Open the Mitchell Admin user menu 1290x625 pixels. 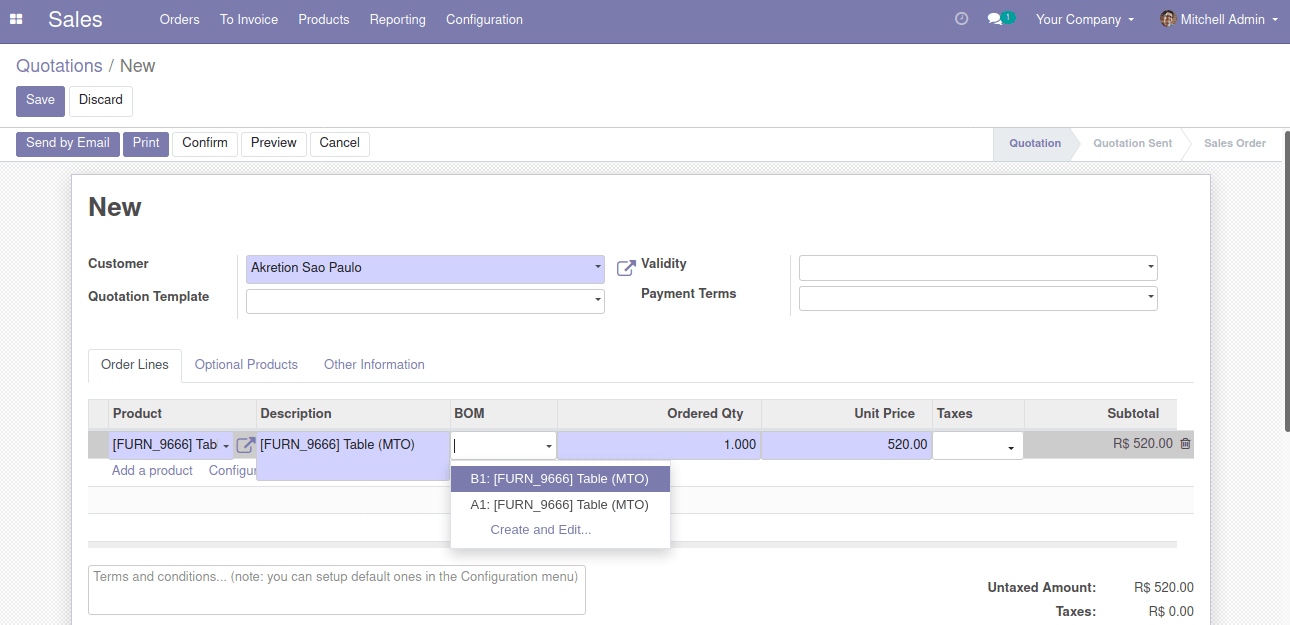(x=1219, y=19)
